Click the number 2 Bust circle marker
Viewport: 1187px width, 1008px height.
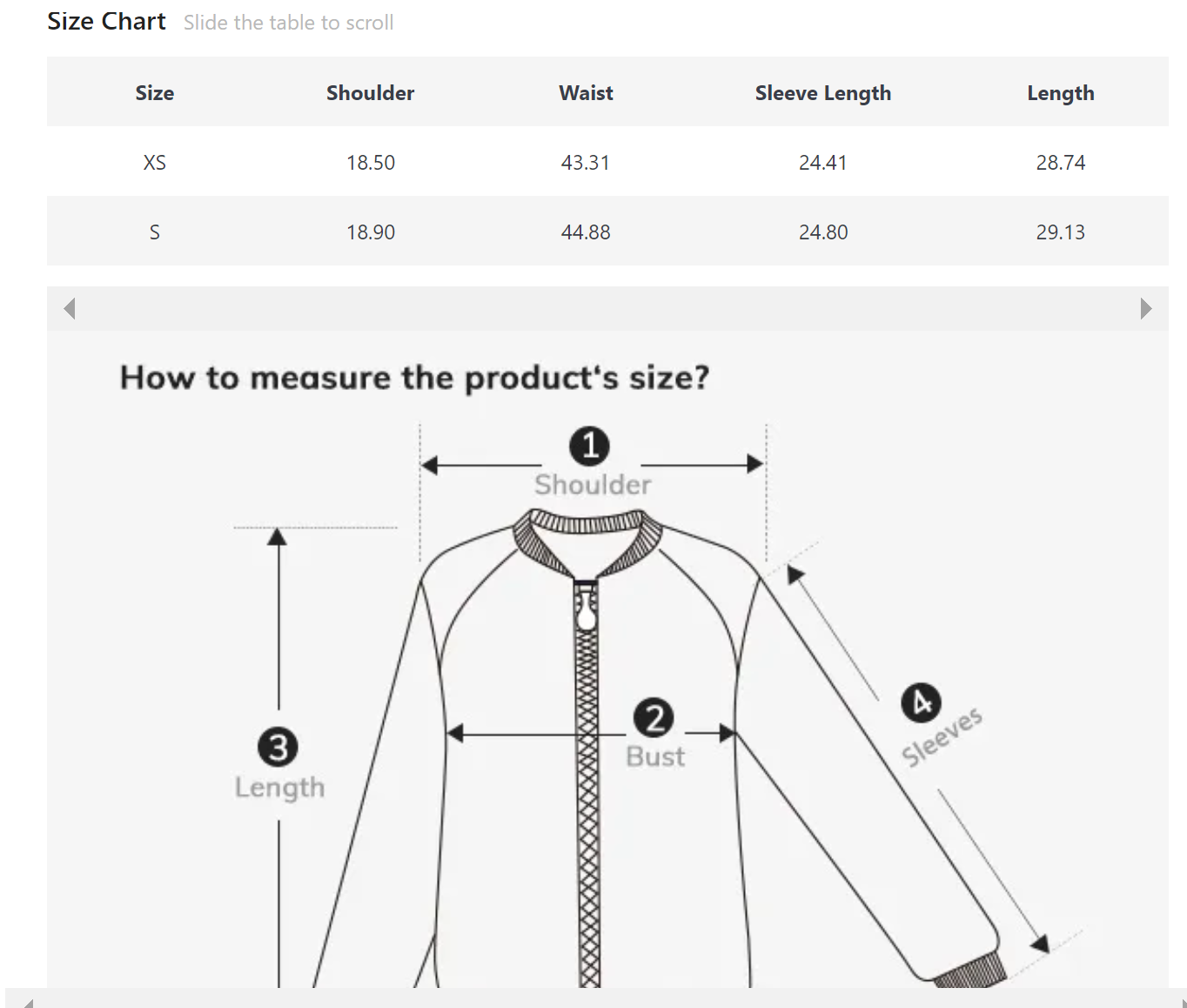[654, 718]
